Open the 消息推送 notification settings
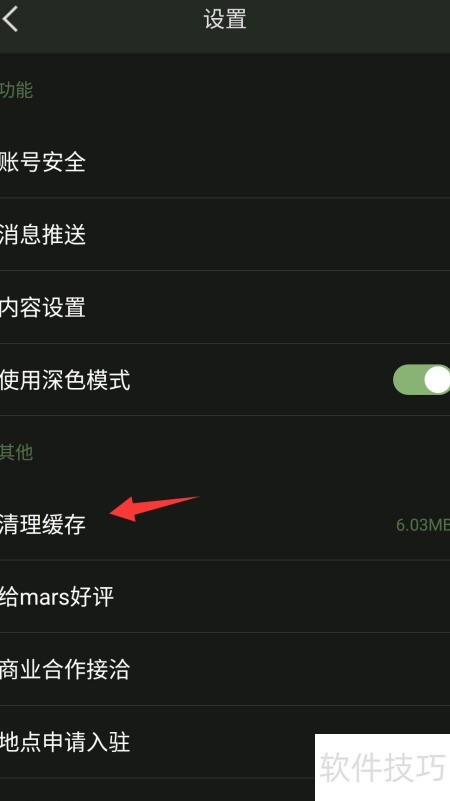Image resolution: width=450 pixels, height=801 pixels. (x=225, y=234)
